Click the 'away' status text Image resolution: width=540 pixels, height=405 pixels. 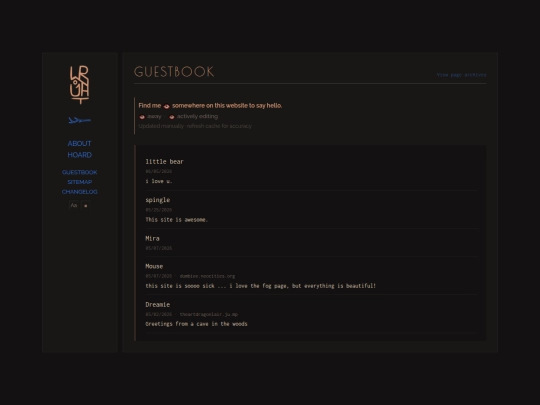[x=154, y=116]
